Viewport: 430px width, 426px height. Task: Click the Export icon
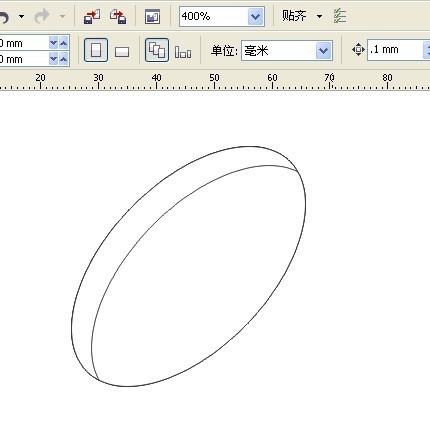tap(118, 17)
